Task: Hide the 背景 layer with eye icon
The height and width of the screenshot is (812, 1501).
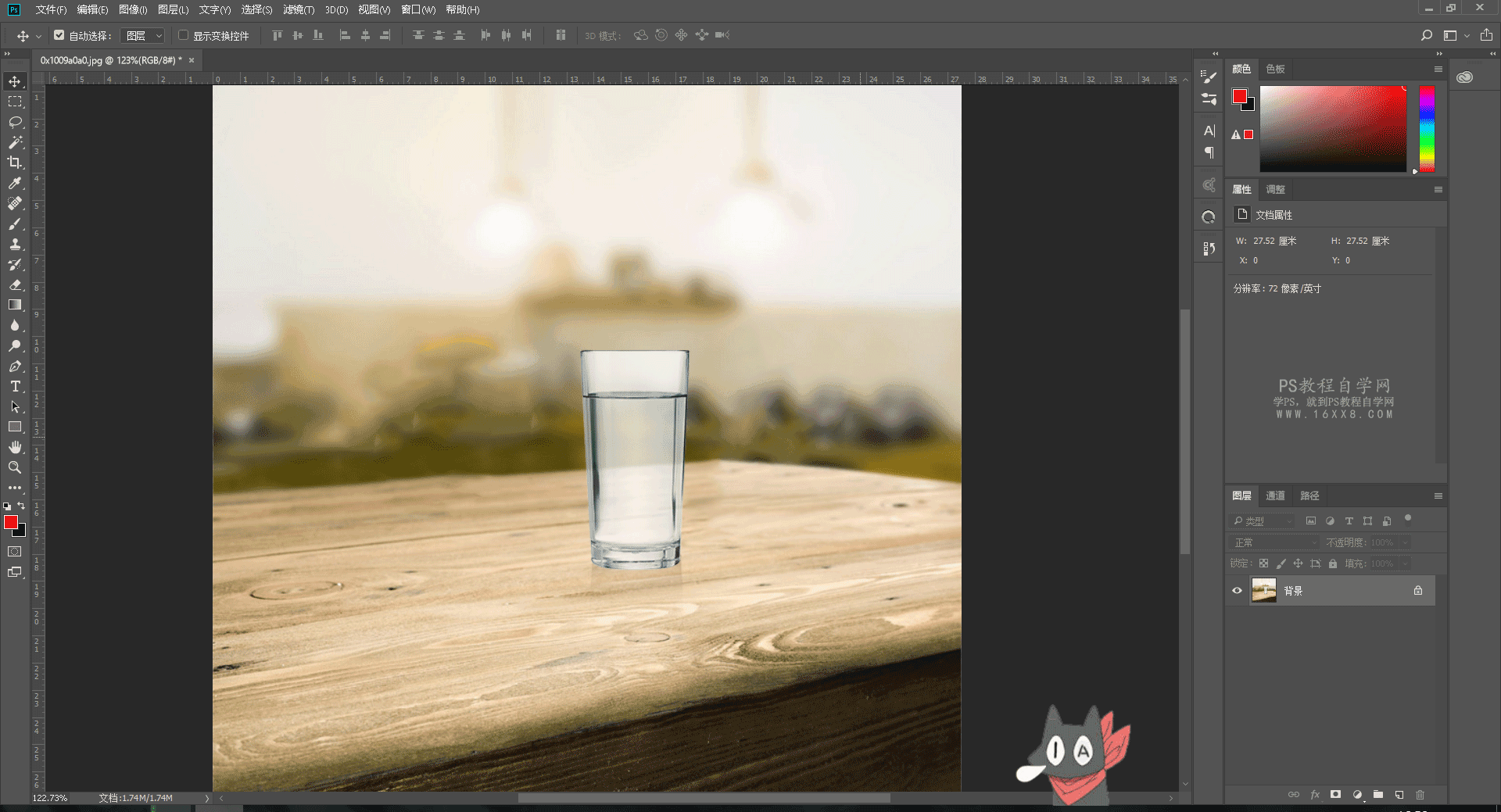Action: click(1237, 591)
